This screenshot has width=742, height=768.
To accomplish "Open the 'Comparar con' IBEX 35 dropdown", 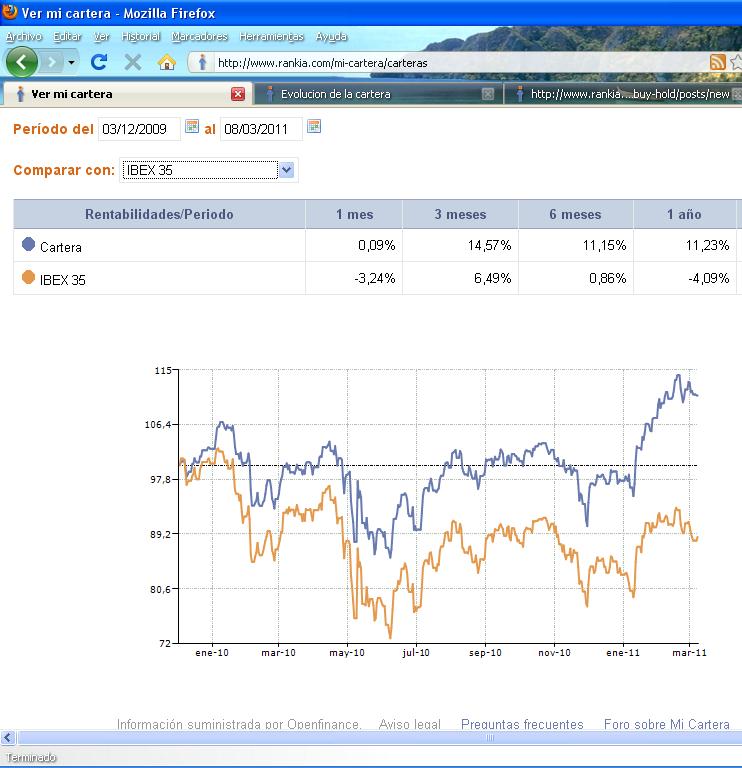I will 209,170.
